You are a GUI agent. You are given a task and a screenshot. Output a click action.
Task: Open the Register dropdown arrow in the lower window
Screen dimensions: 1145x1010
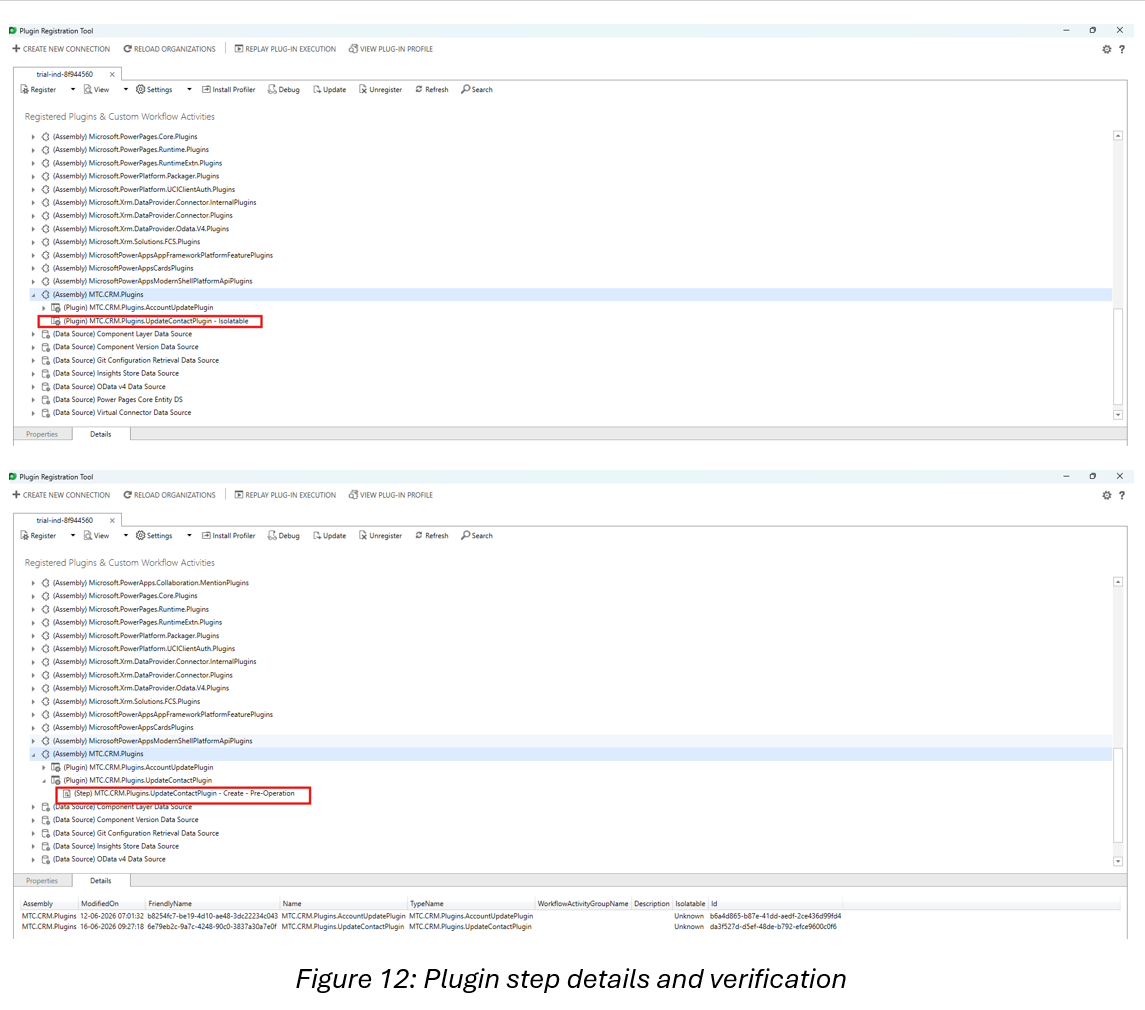72,536
